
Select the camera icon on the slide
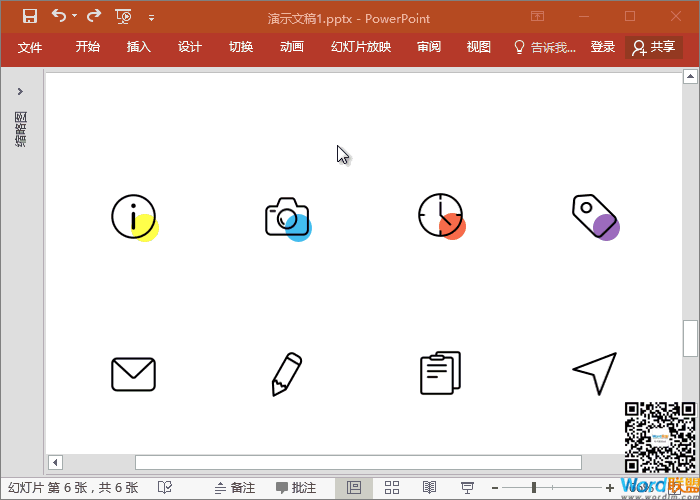point(287,218)
